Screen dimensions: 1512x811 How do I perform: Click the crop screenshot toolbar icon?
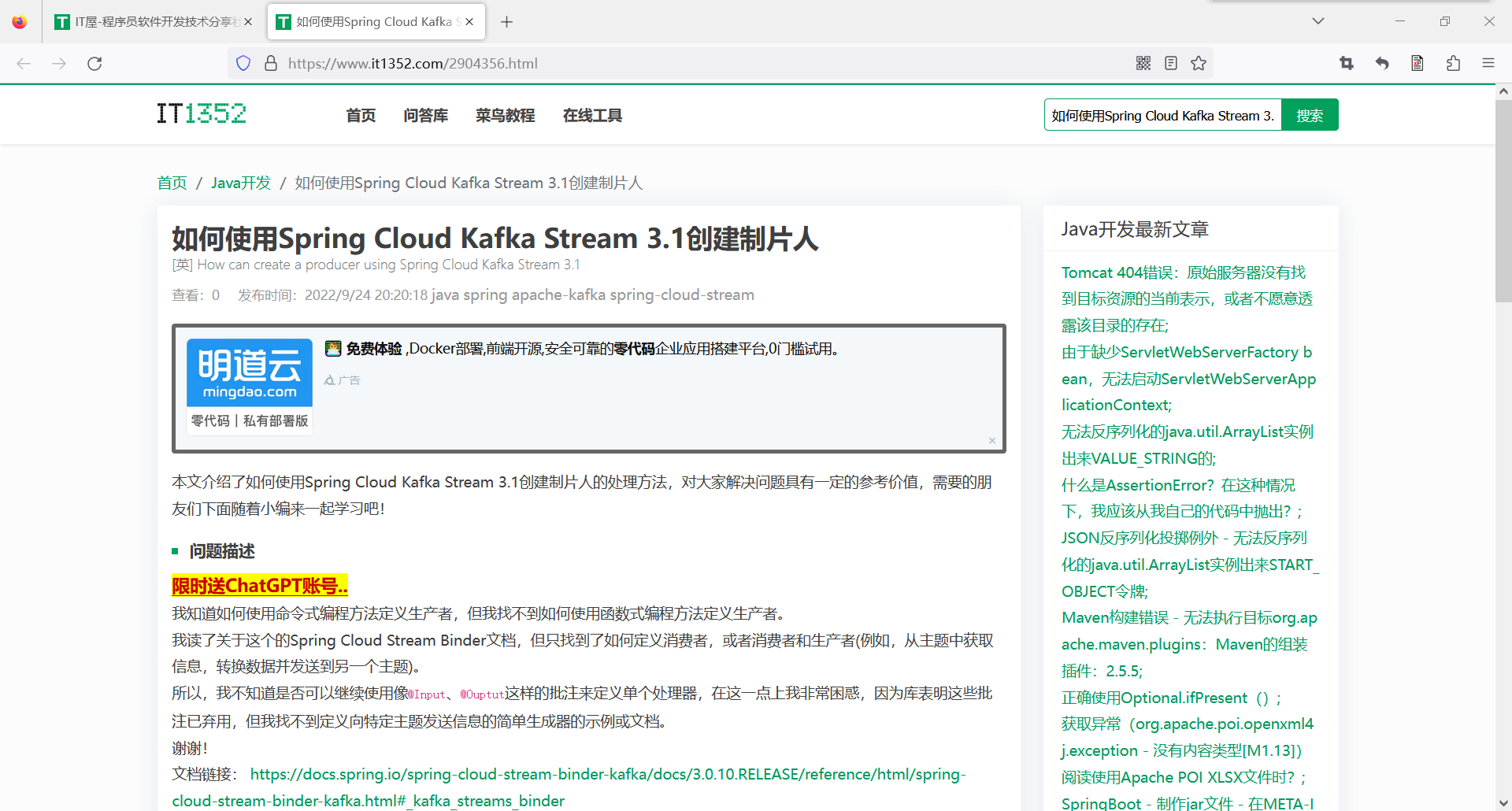coord(1347,64)
